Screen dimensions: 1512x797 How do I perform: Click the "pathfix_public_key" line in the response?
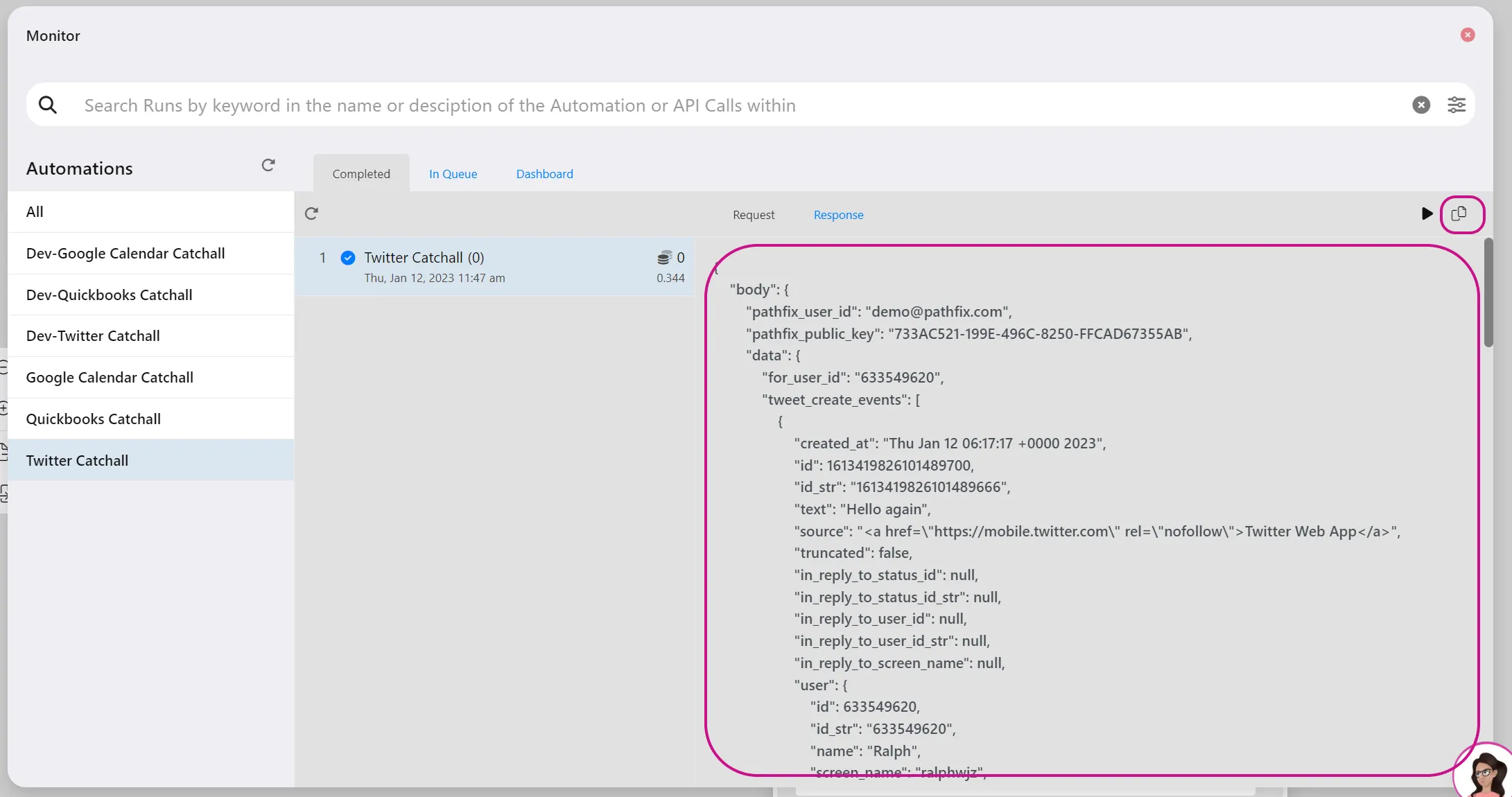969,334
